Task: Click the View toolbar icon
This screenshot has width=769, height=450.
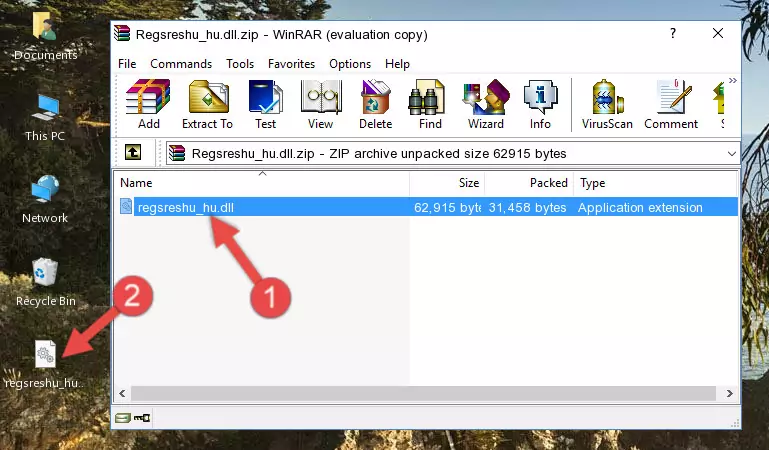Action: (x=321, y=104)
